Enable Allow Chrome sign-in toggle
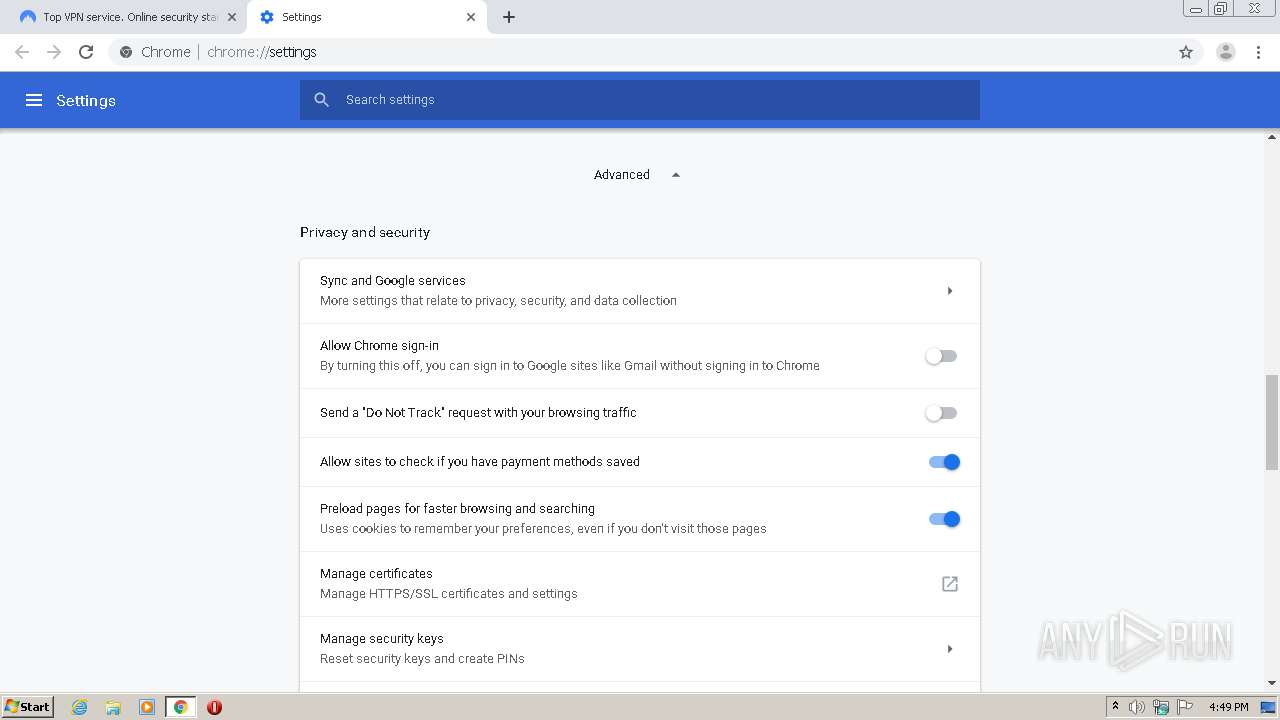The height and width of the screenshot is (720, 1280). (941, 356)
